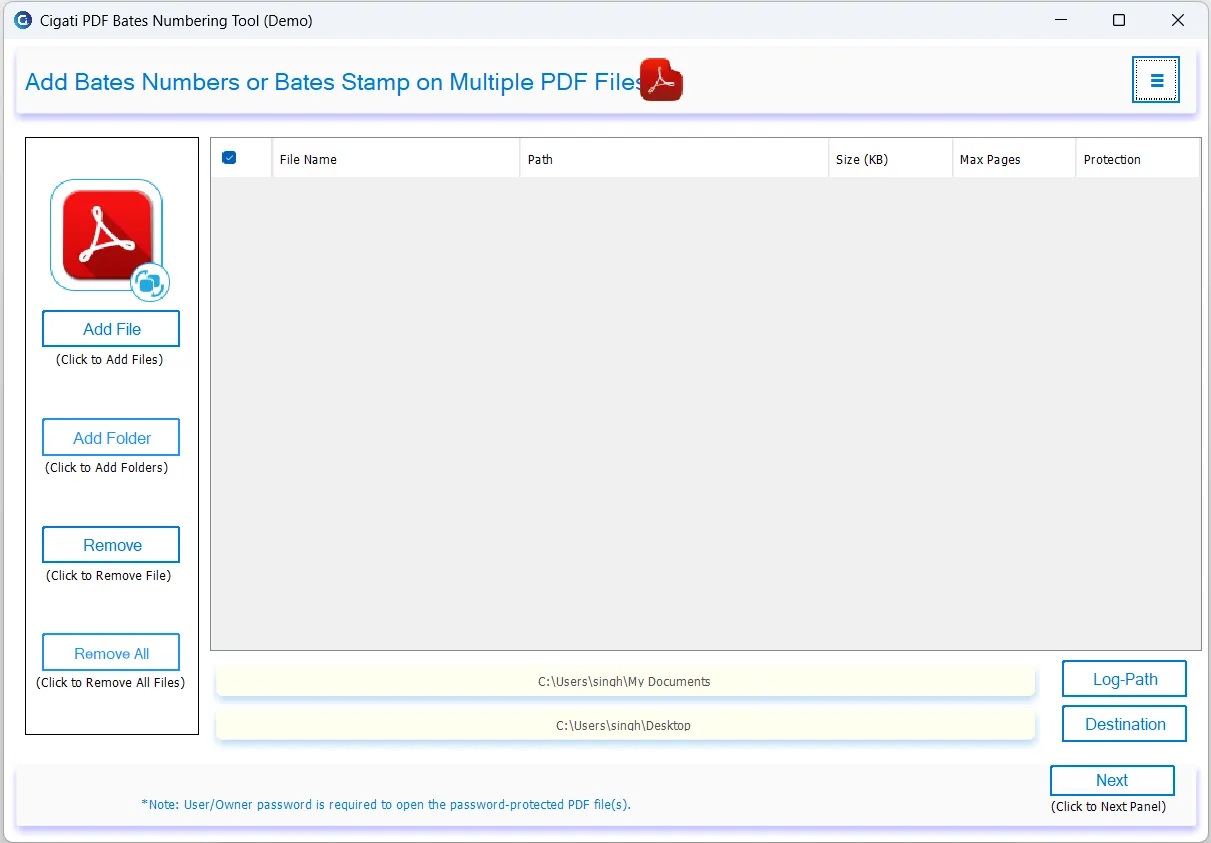
Task: Click the Remove button
Action: pyautogui.click(x=111, y=545)
